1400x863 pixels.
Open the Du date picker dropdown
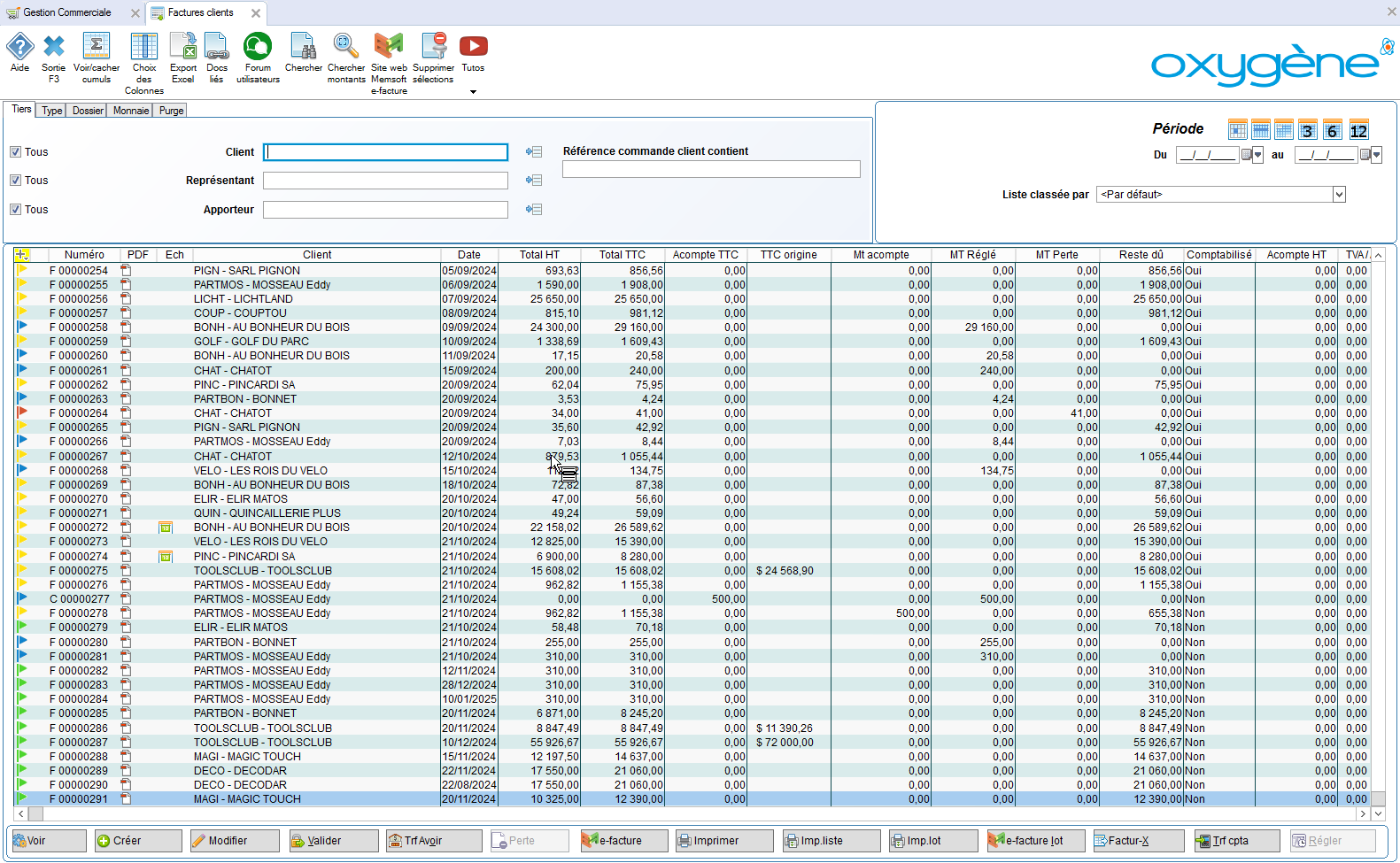click(1257, 156)
